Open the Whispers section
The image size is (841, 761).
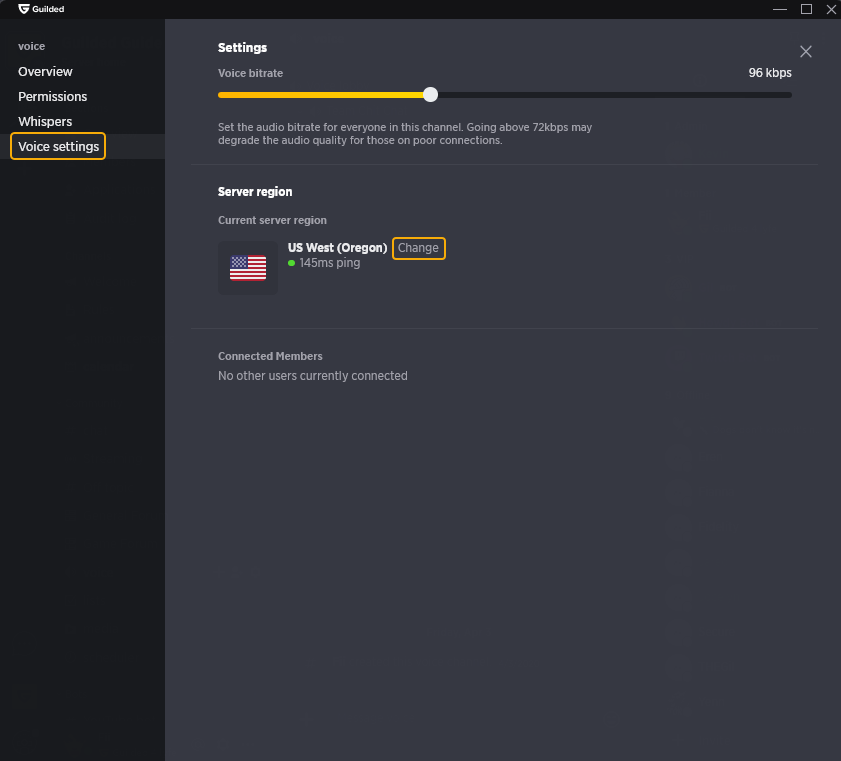click(45, 122)
